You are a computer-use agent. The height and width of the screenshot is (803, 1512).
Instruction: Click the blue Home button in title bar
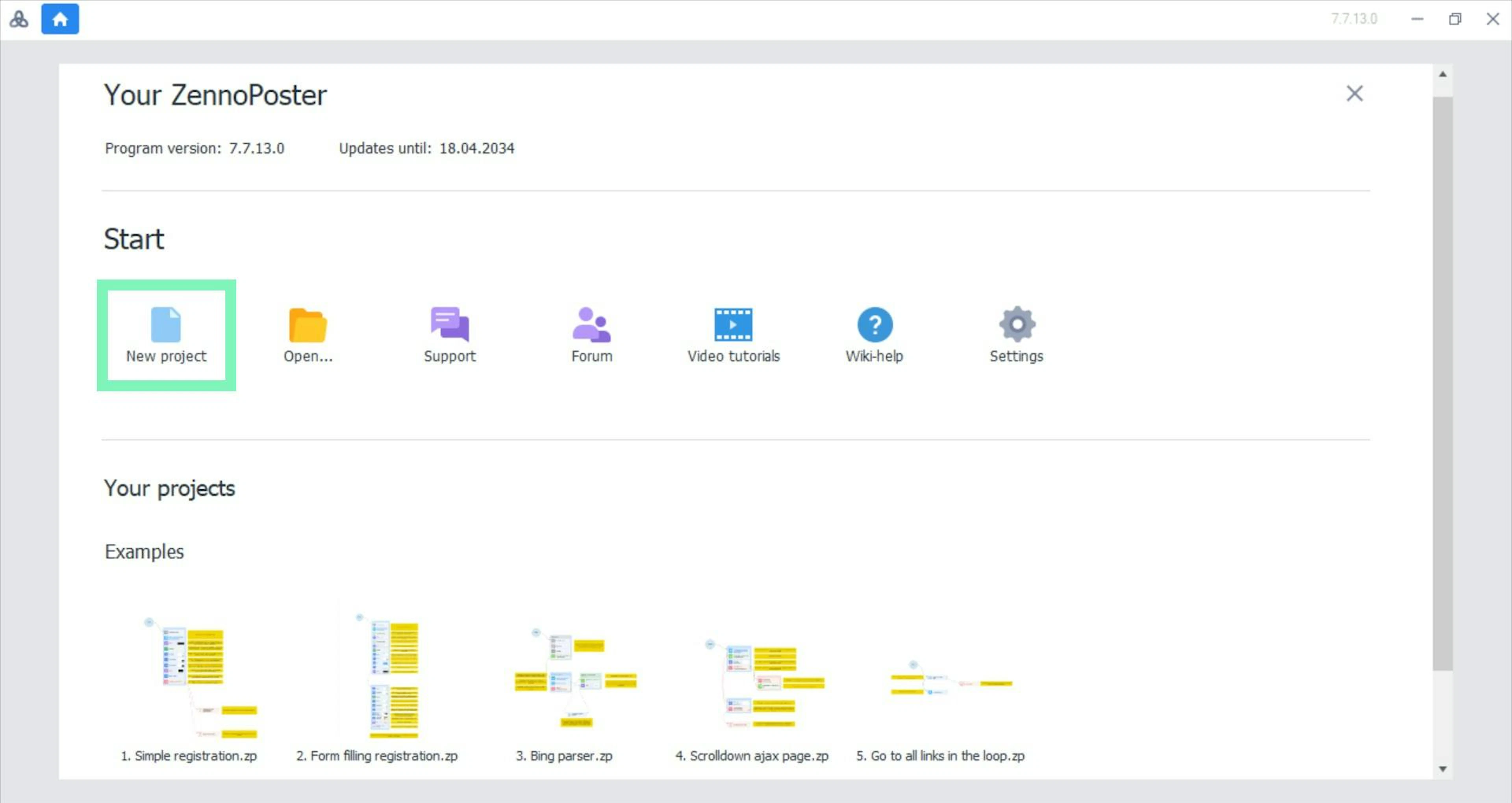60,19
